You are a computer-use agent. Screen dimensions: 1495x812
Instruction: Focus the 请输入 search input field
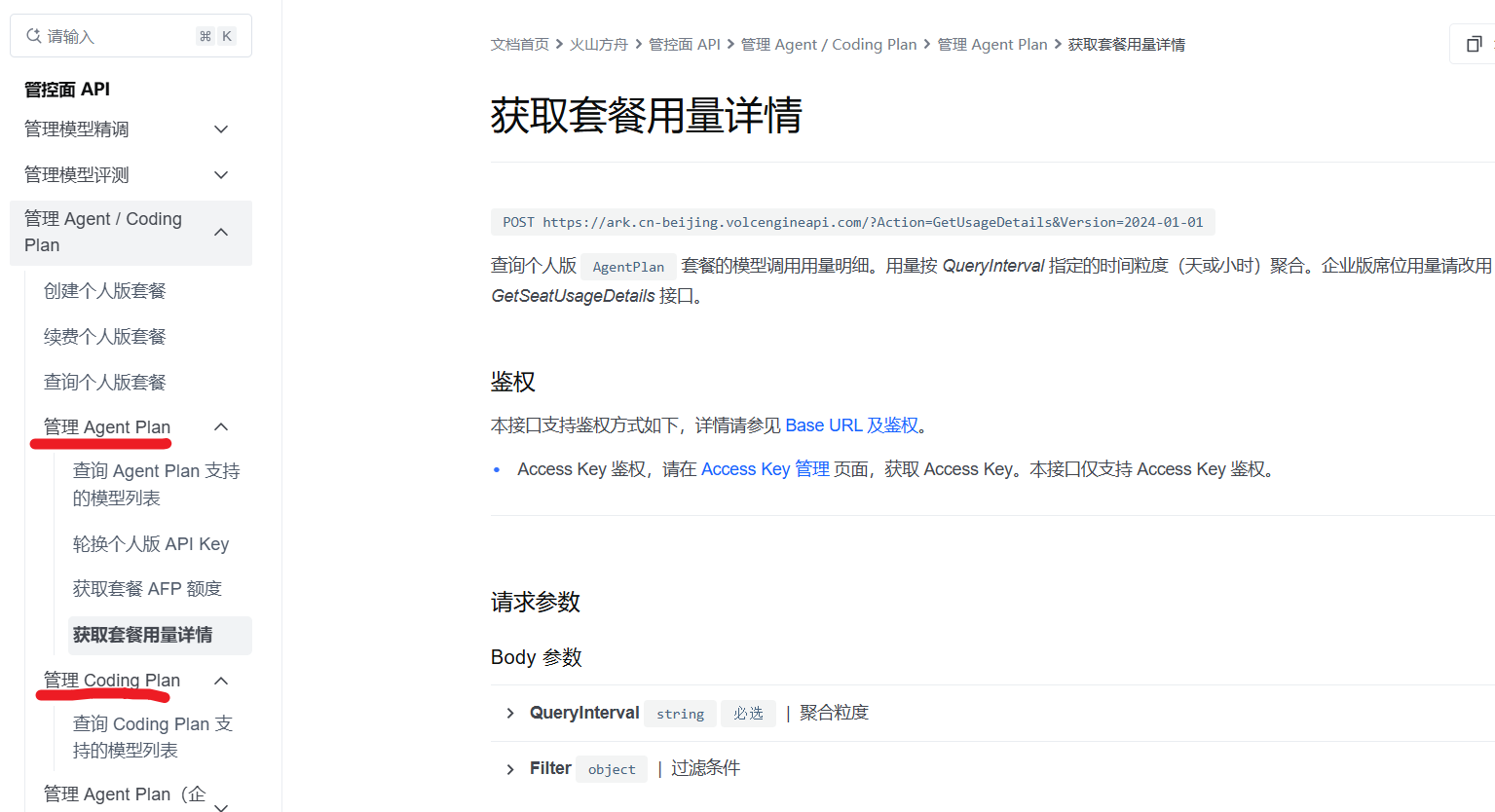(x=131, y=36)
